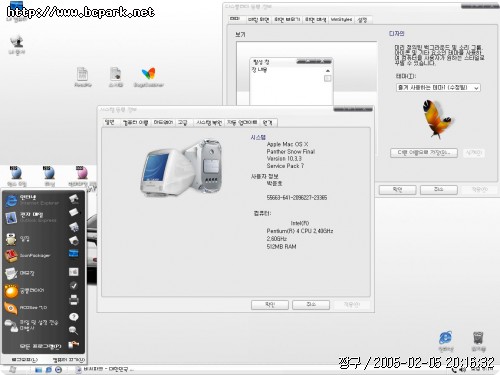Image resolution: width=500 pixels, height=375 pixels.
Task: Click the Save As theme button
Action: [424, 153]
